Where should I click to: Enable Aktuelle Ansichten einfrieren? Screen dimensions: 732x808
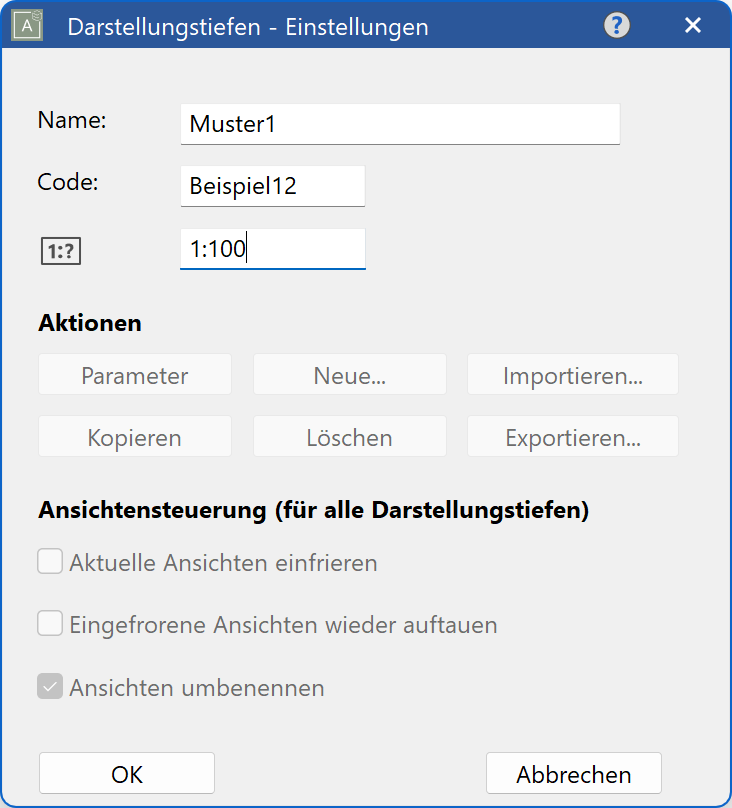point(49,561)
